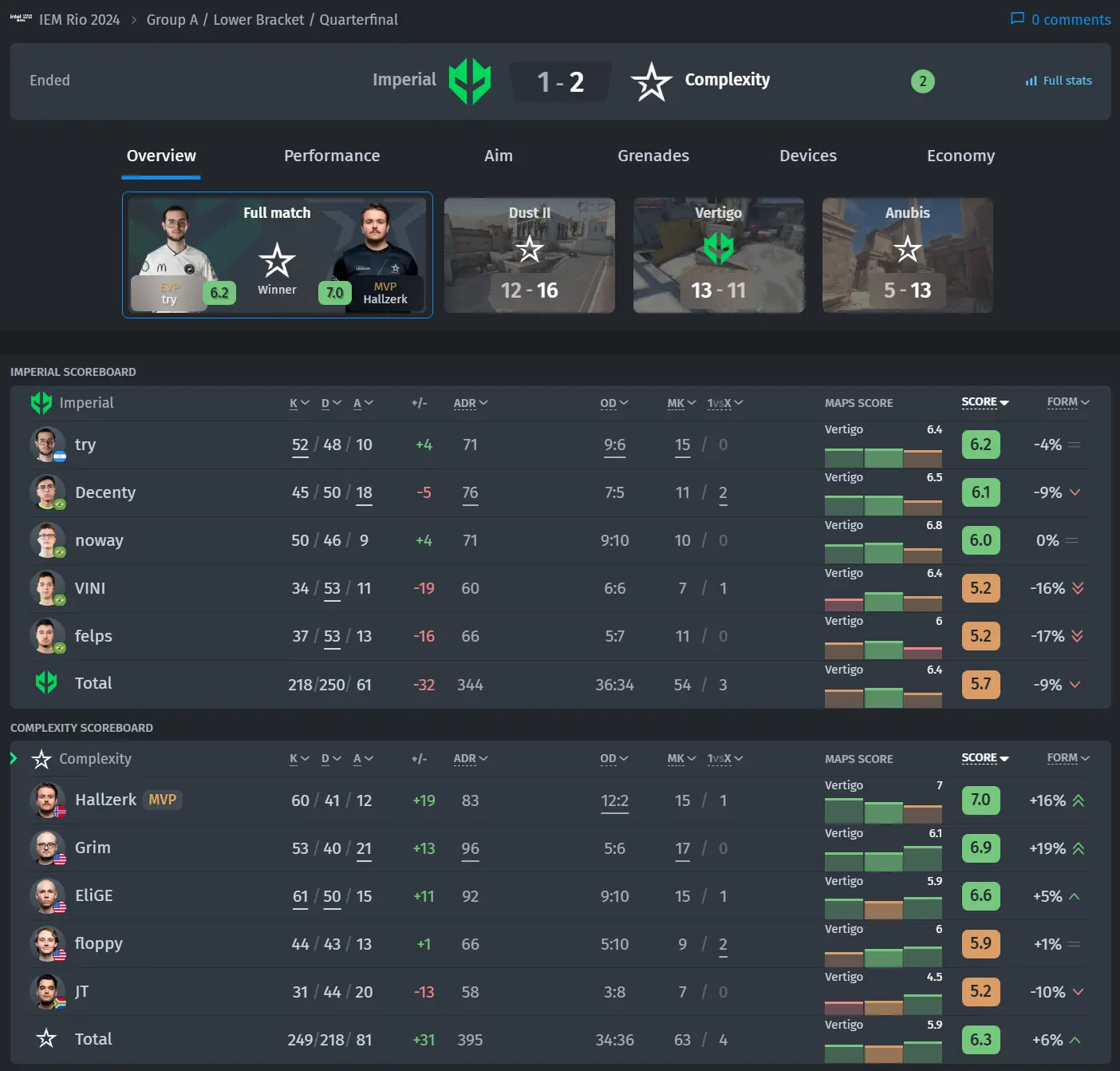Sort Imperial scoreboard by ADR
This screenshot has width=1120, height=1071.
click(x=470, y=403)
